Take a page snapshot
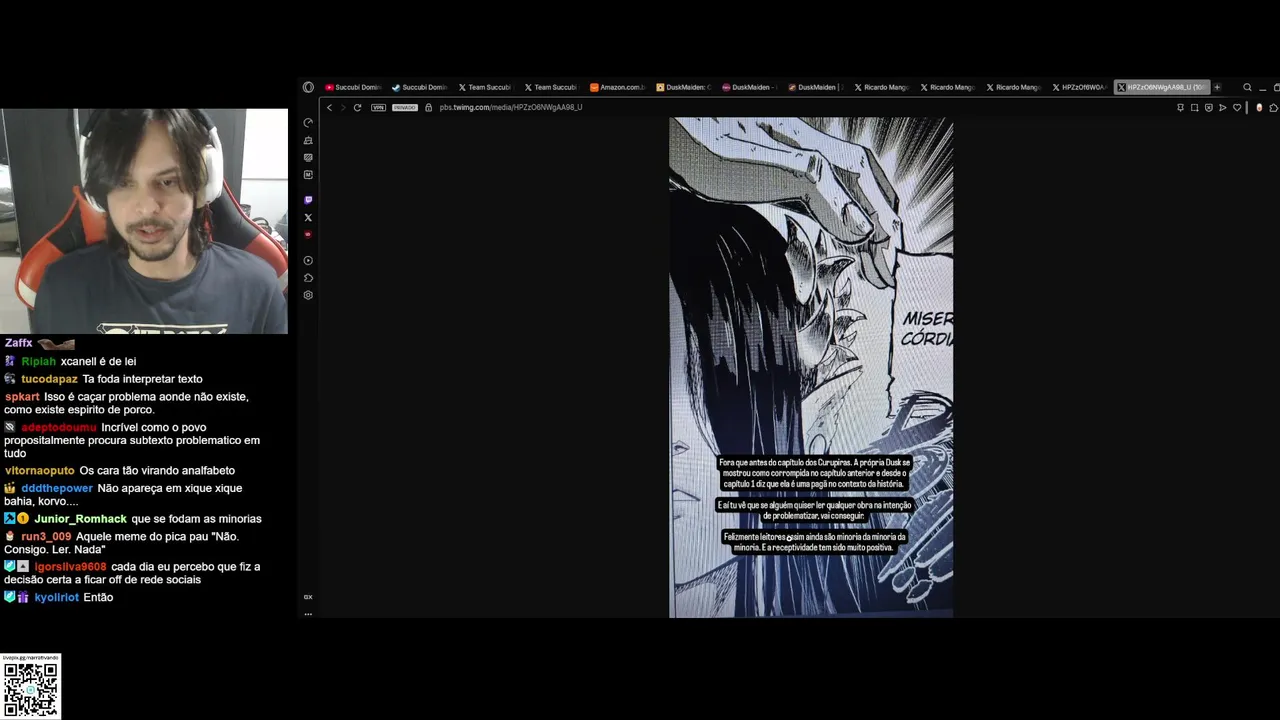 tap(1194, 107)
